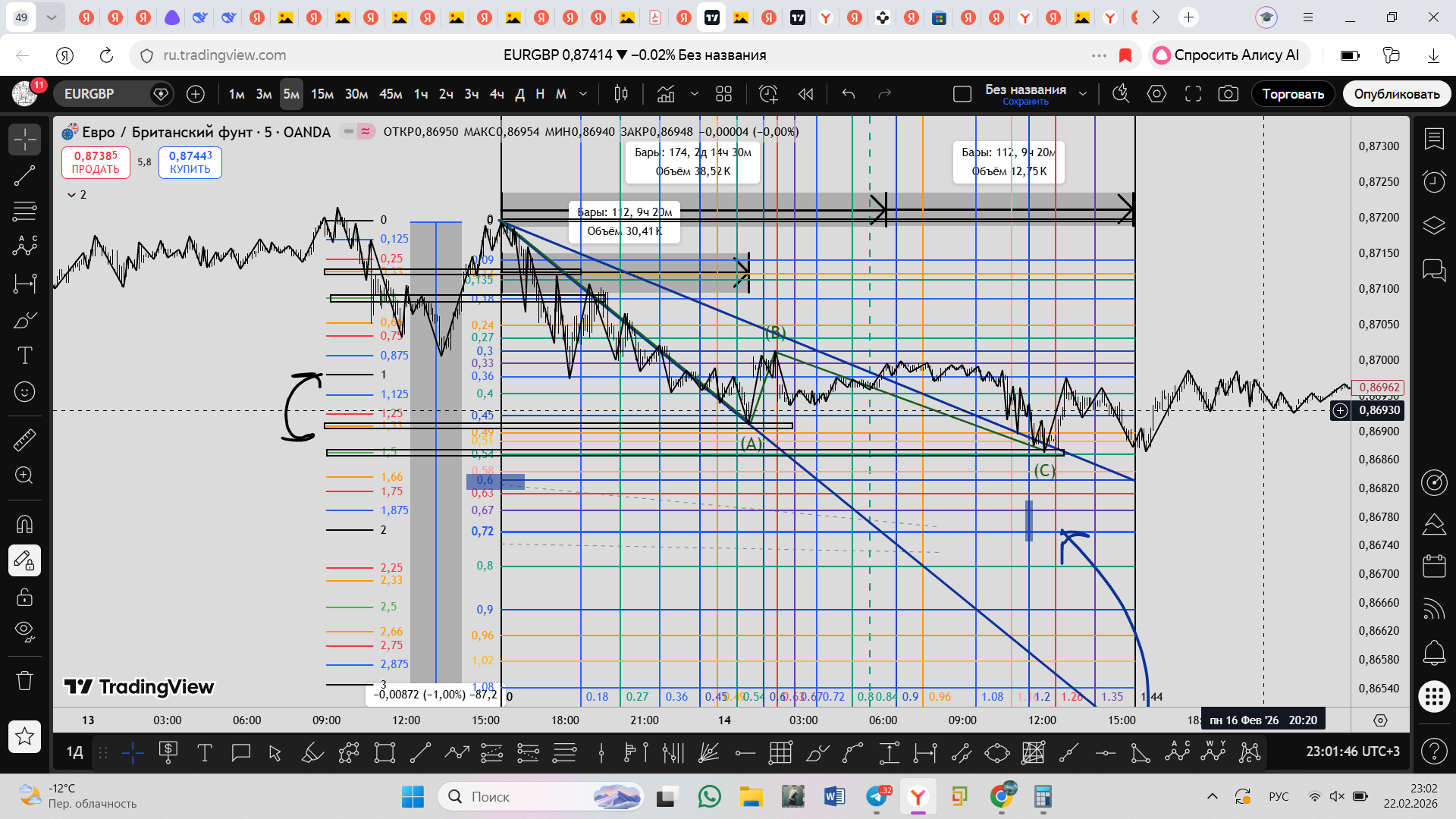This screenshot has height=819, width=1456.
Task: Toggle Magnet mode on left toolbar
Action: [x=24, y=524]
